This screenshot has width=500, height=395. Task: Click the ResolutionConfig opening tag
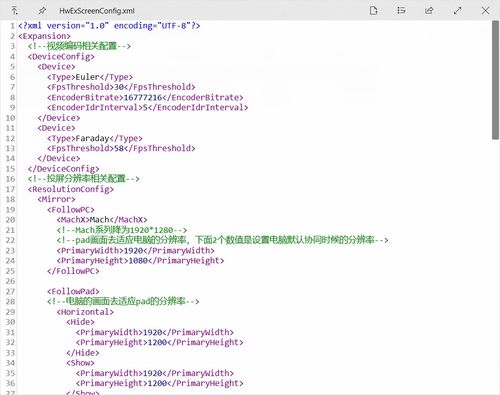pyautogui.click(x=71, y=189)
